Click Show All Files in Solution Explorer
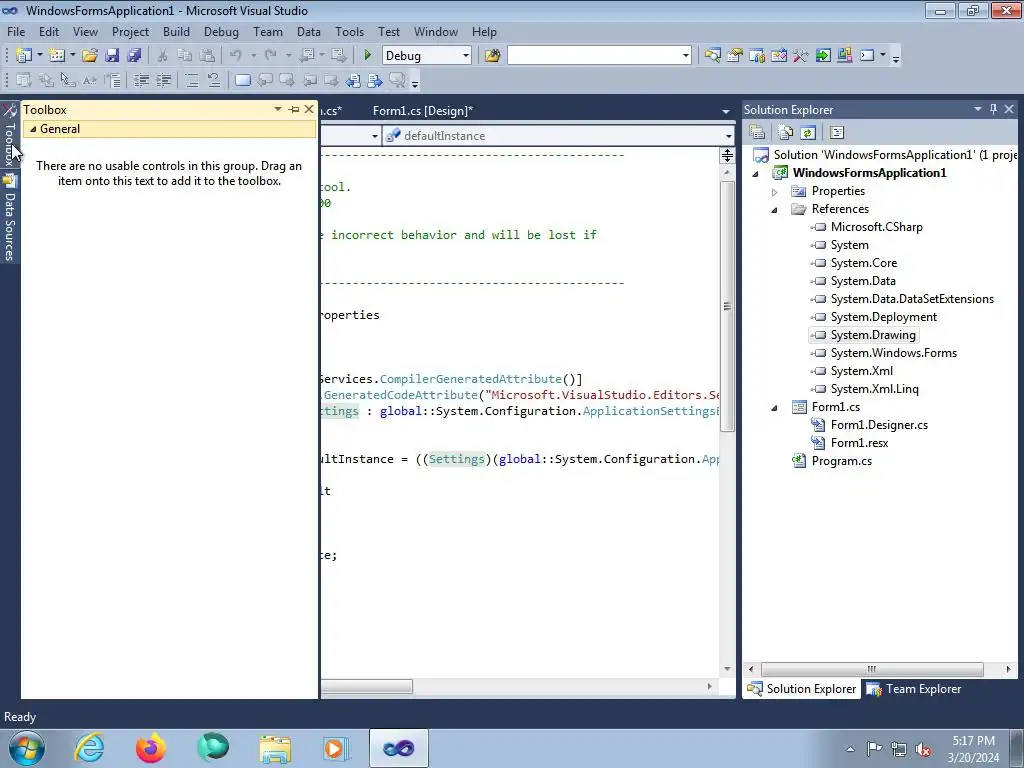 pyautogui.click(x=786, y=133)
